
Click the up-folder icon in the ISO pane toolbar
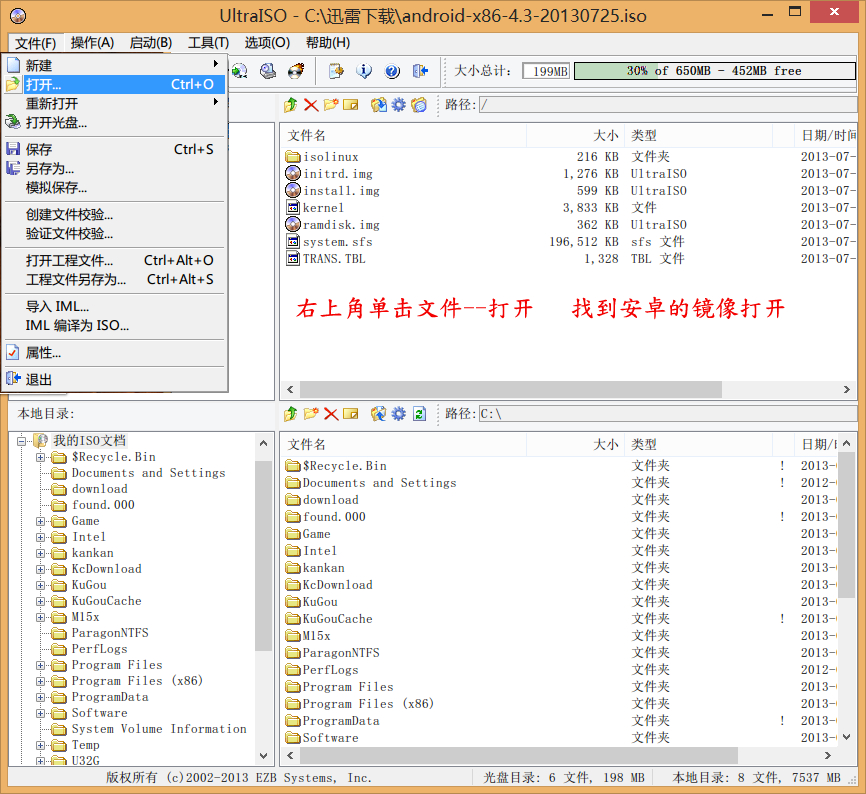click(x=291, y=104)
